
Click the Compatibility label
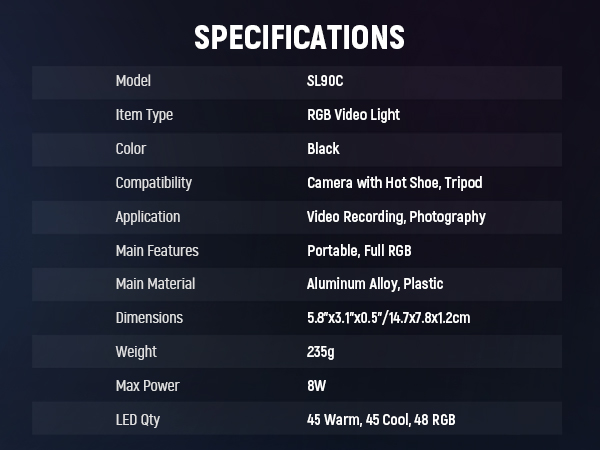coord(154,183)
